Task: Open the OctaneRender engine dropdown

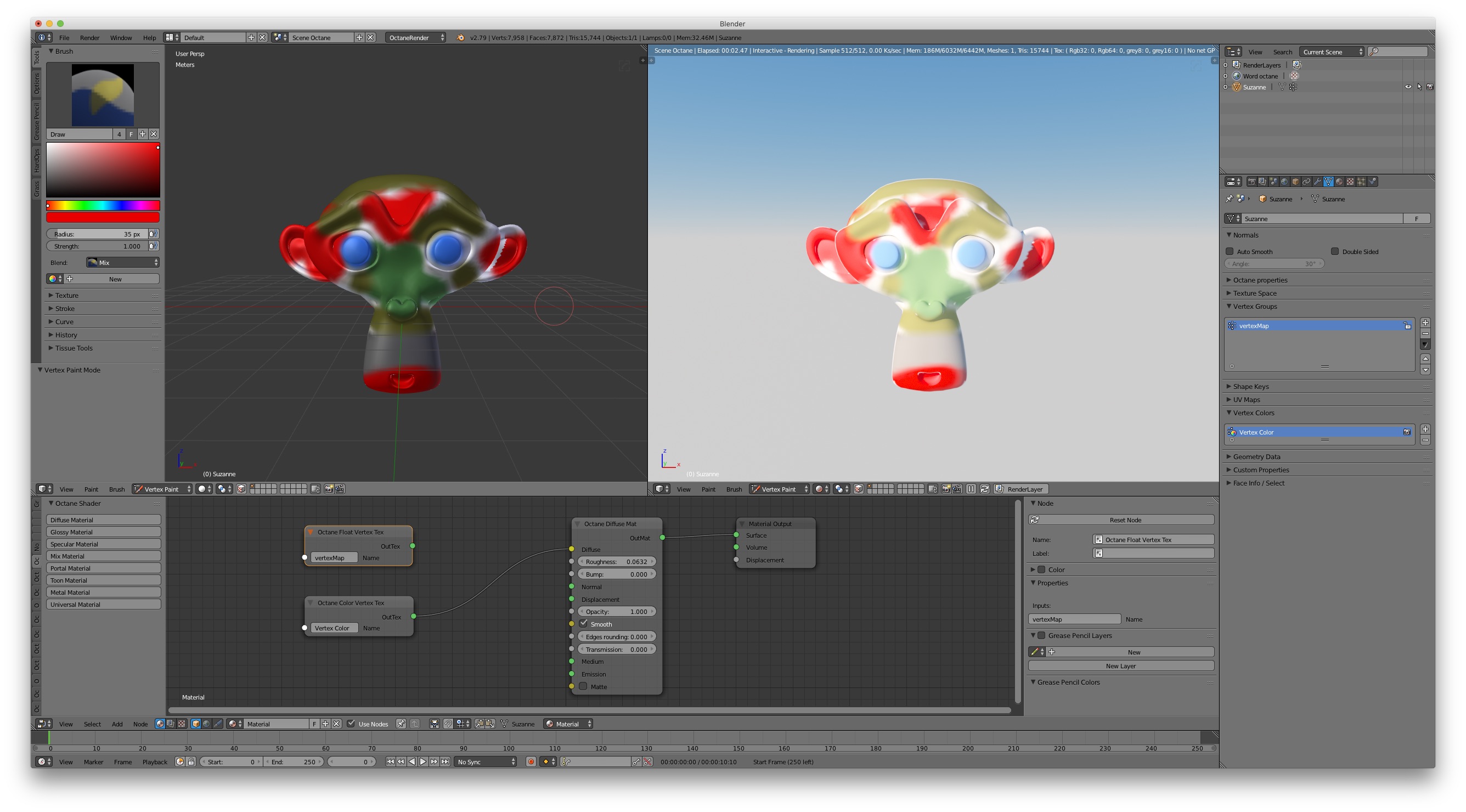Action: pos(416,37)
